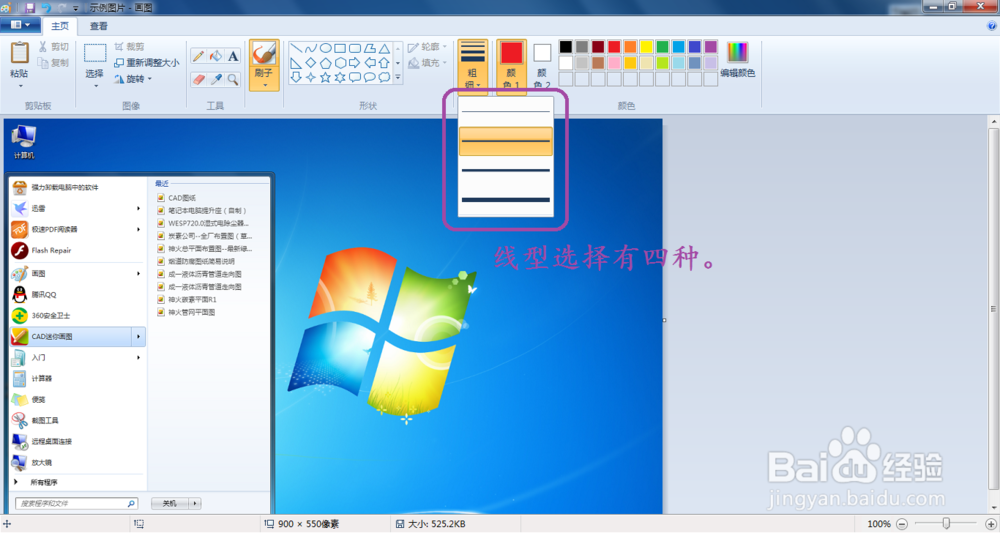Screen dimensions: 1000x533
Task: Choose the Oval shape
Action: point(325,48)
